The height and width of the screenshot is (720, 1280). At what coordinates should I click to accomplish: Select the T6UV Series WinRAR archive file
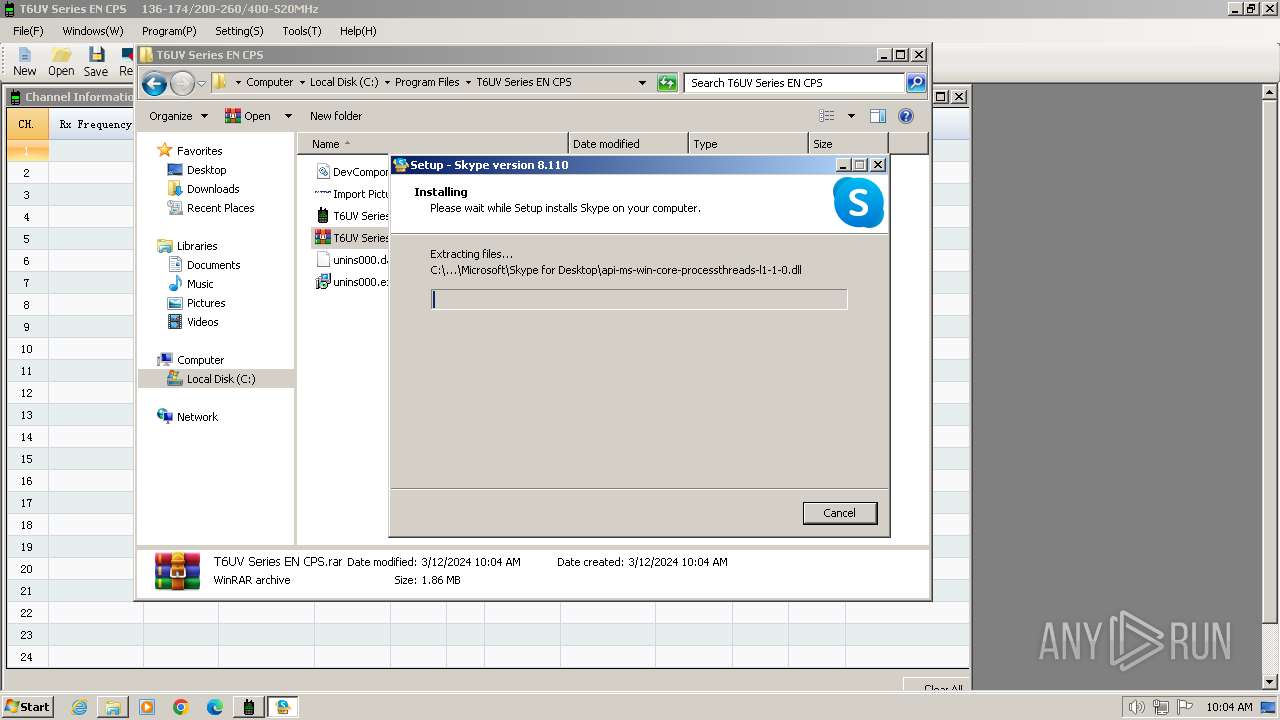[351, 238]
